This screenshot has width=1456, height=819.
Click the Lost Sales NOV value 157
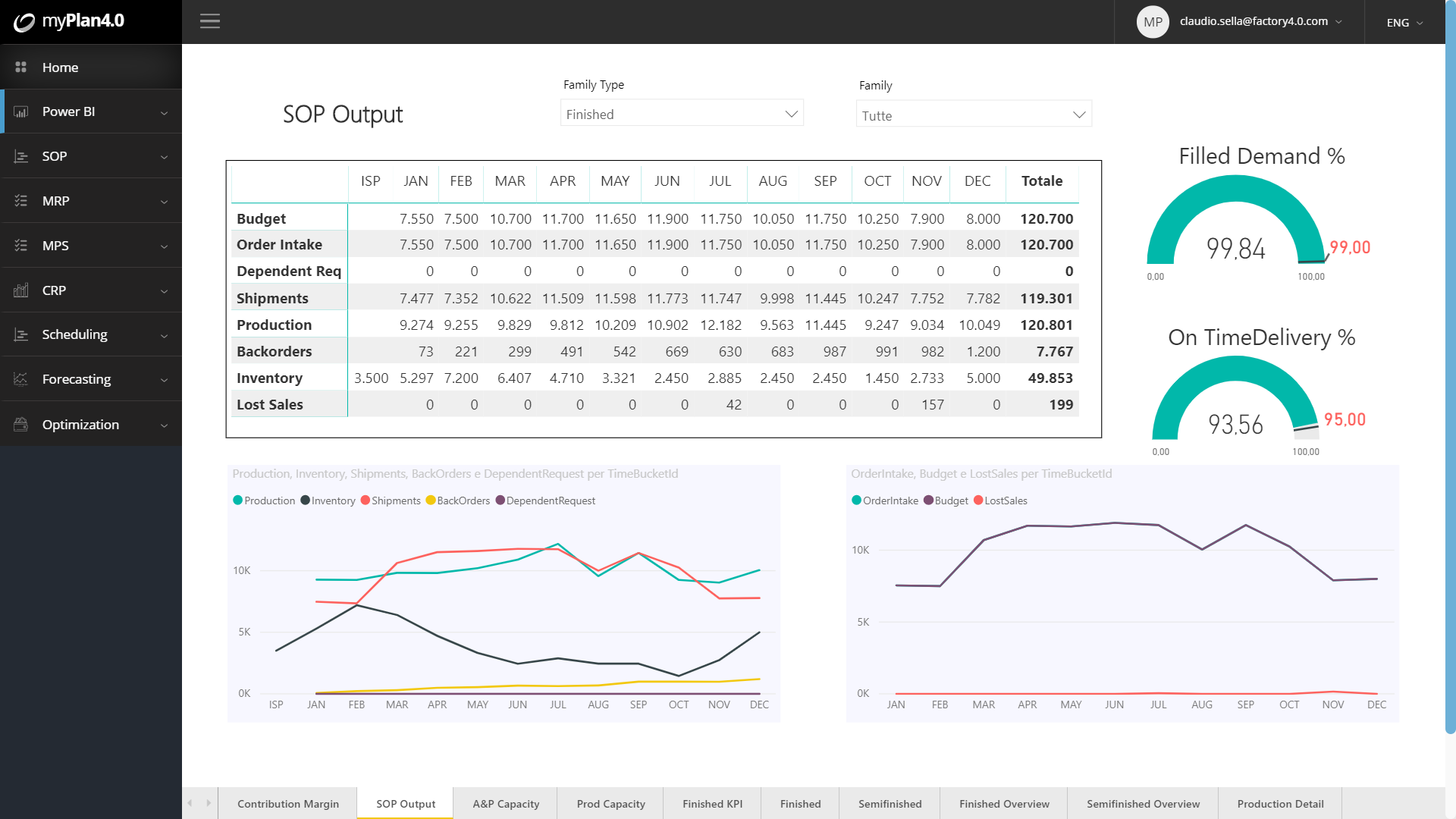point(932,404)
